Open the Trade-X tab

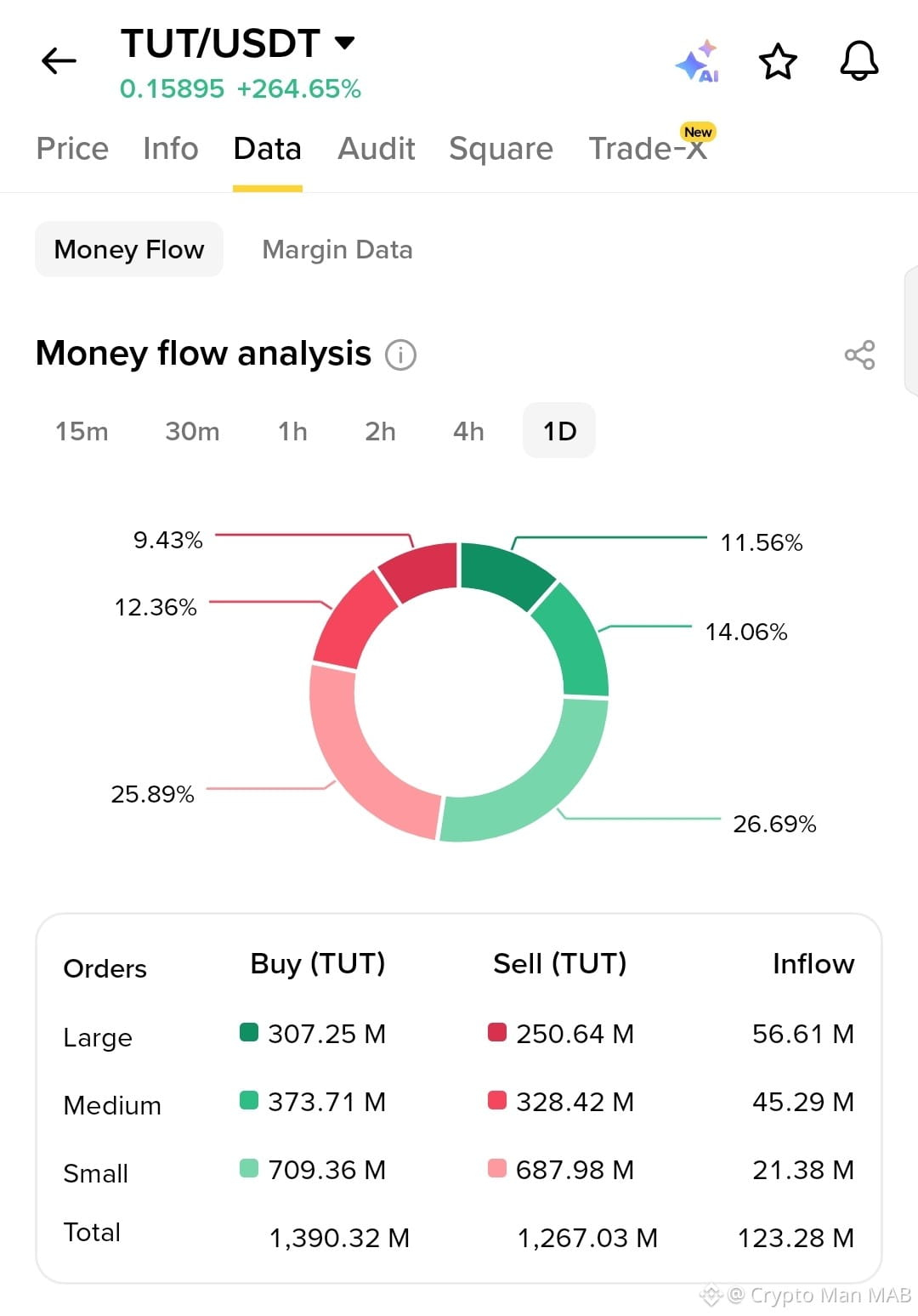649,149
